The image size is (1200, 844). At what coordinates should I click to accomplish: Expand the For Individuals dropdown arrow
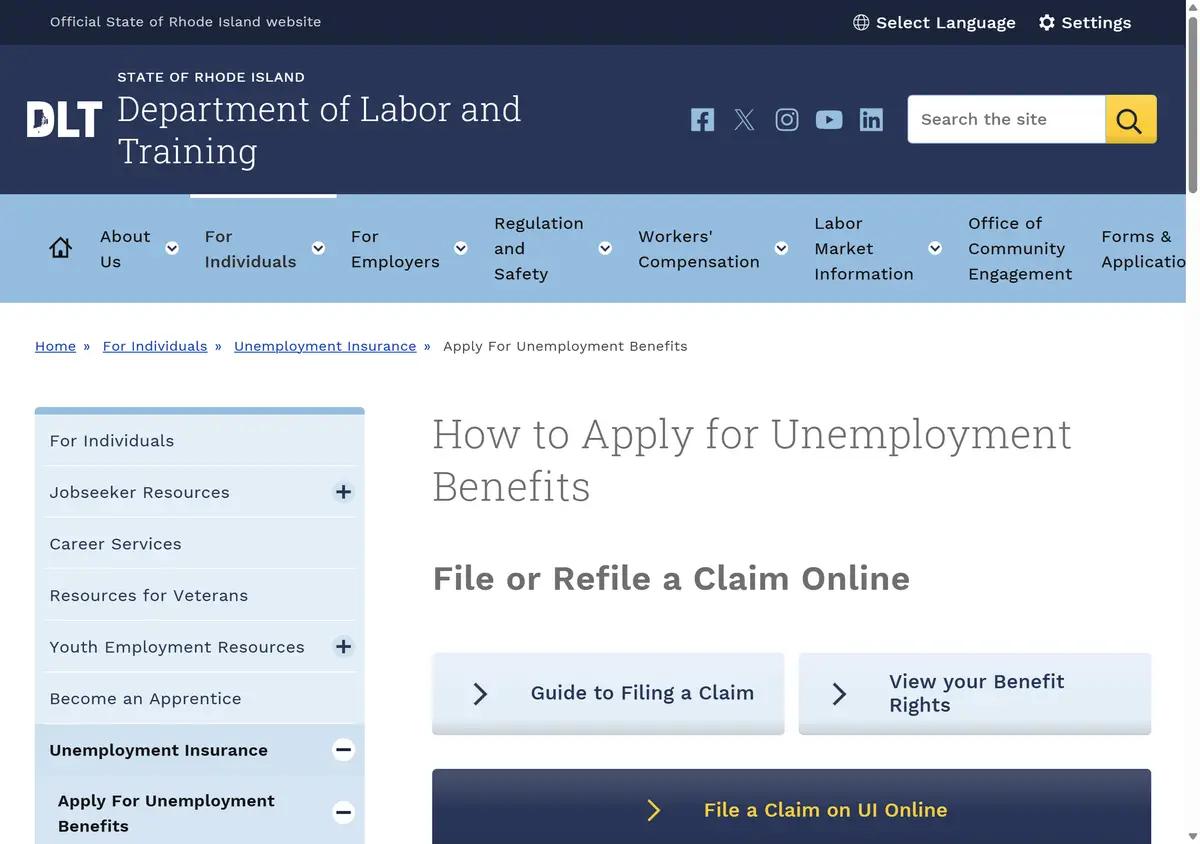click(x=318, y=248)
